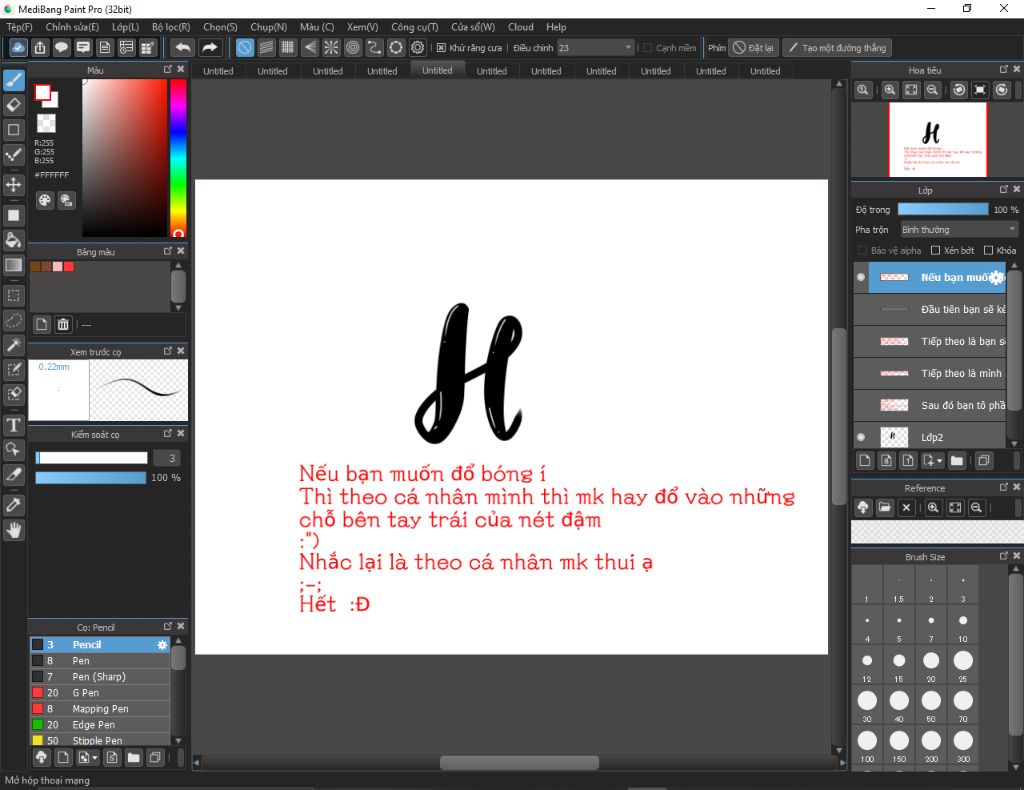Select the Eraser tool

(x=14, y=105)
